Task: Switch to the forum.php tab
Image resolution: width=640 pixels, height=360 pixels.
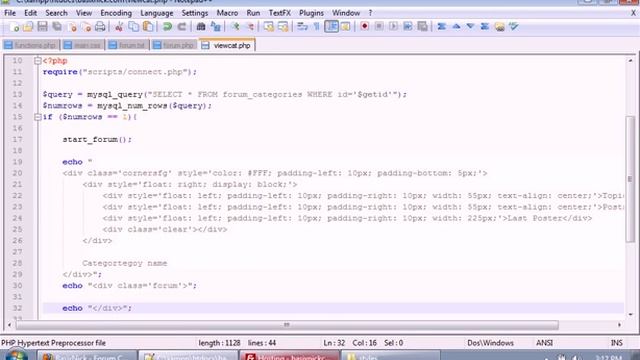Action: pyautogui.click(x=174, y=45)
